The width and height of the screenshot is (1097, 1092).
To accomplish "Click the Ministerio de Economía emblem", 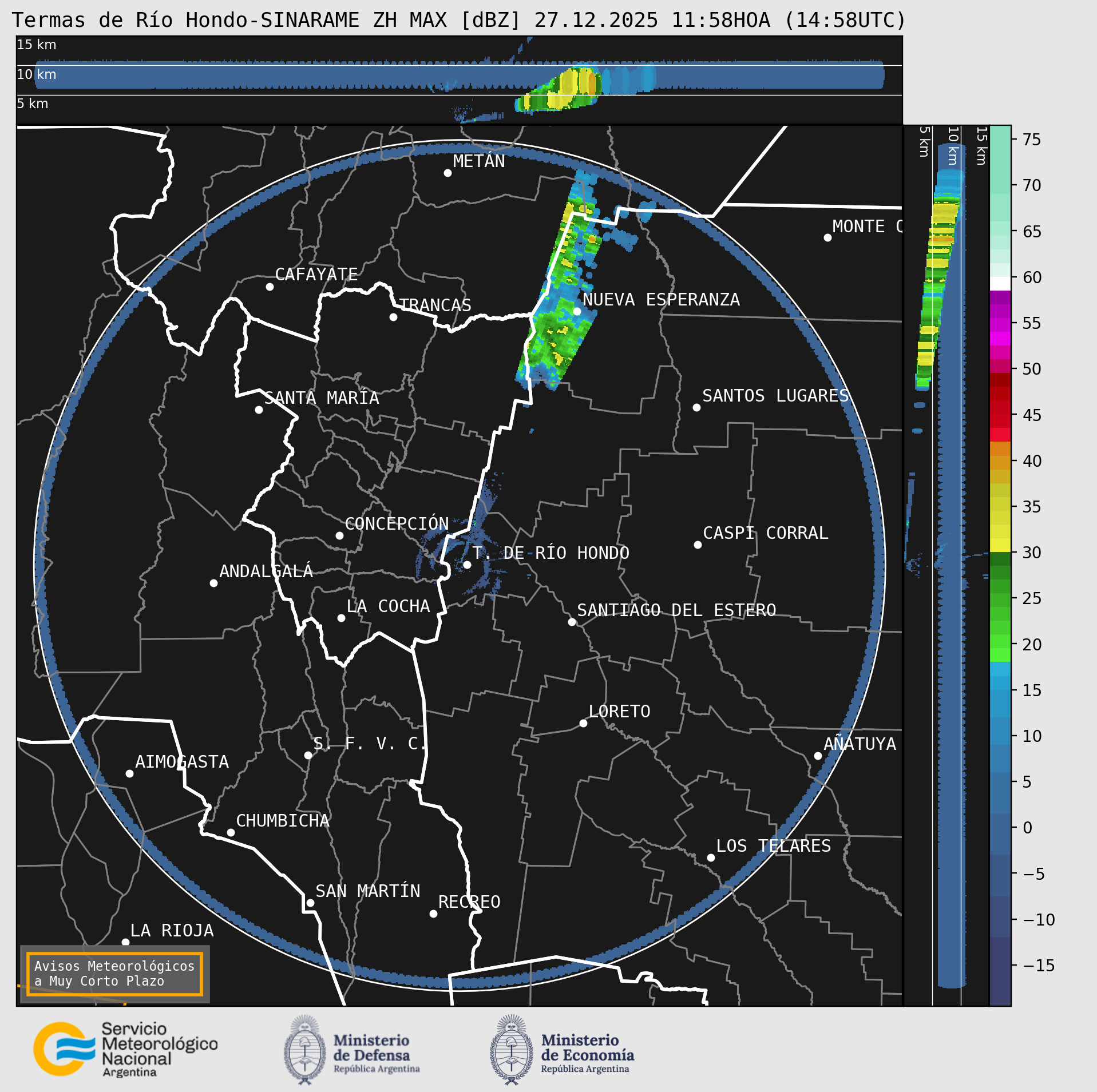I will [x=512, y=1049].
